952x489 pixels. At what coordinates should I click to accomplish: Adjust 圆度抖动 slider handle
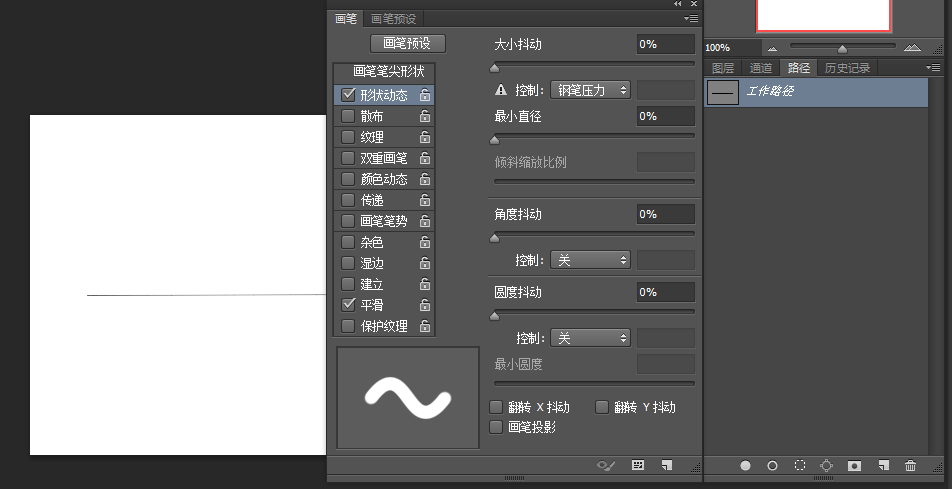(495, 316)
